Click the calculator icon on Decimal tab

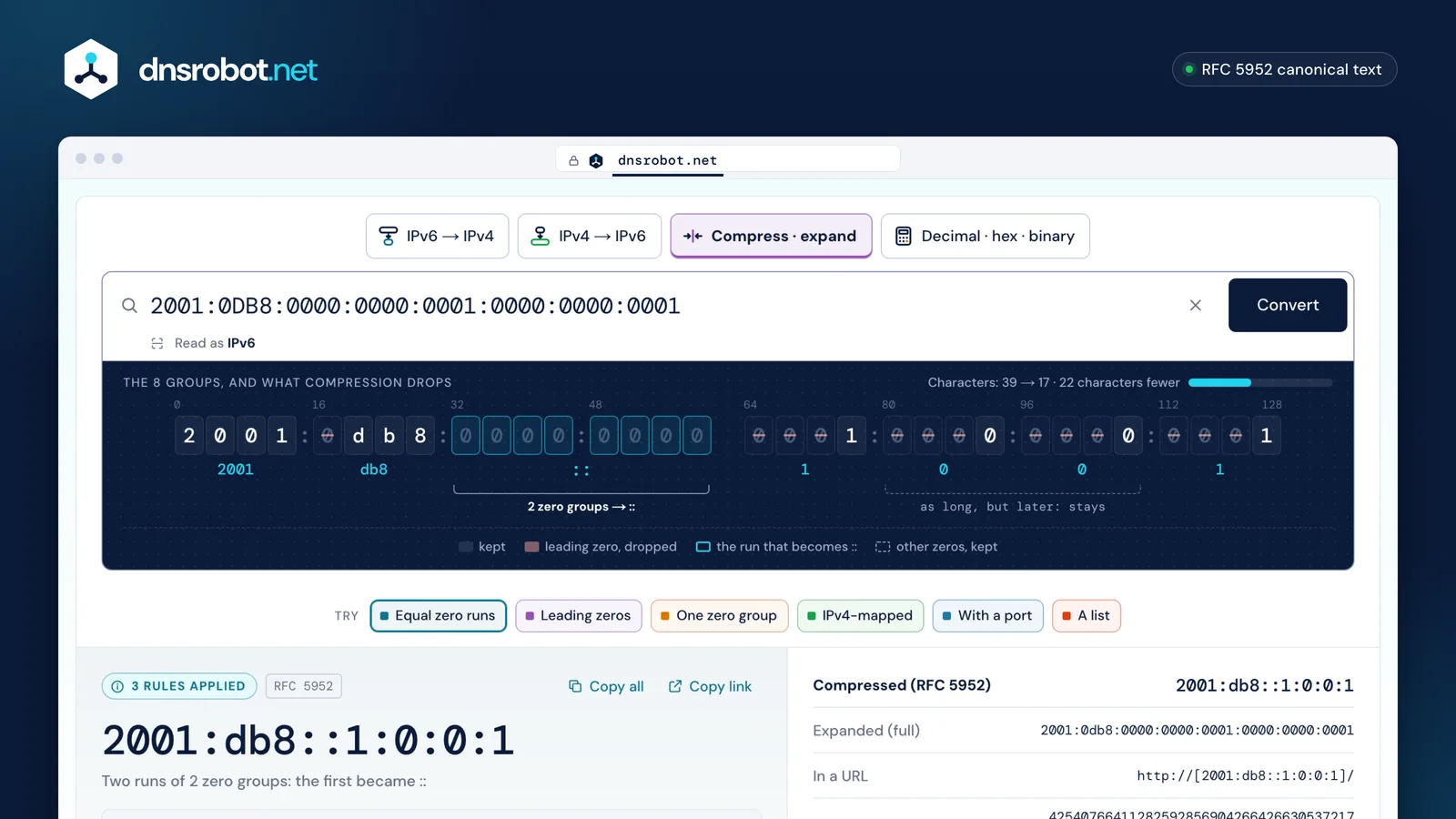coord(903,236)
